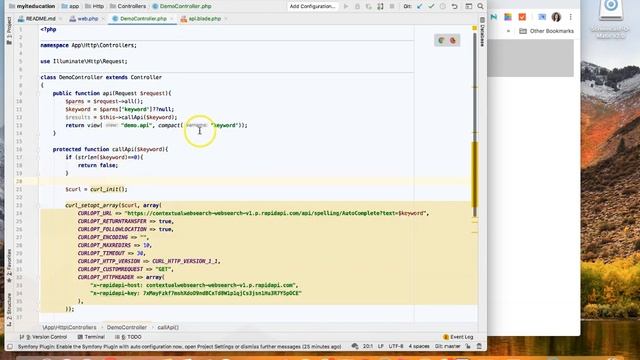The width and height of the screenshot is (640, 360).
Task: Place the cursor on the curl_init() line
Action: [96, 189]
